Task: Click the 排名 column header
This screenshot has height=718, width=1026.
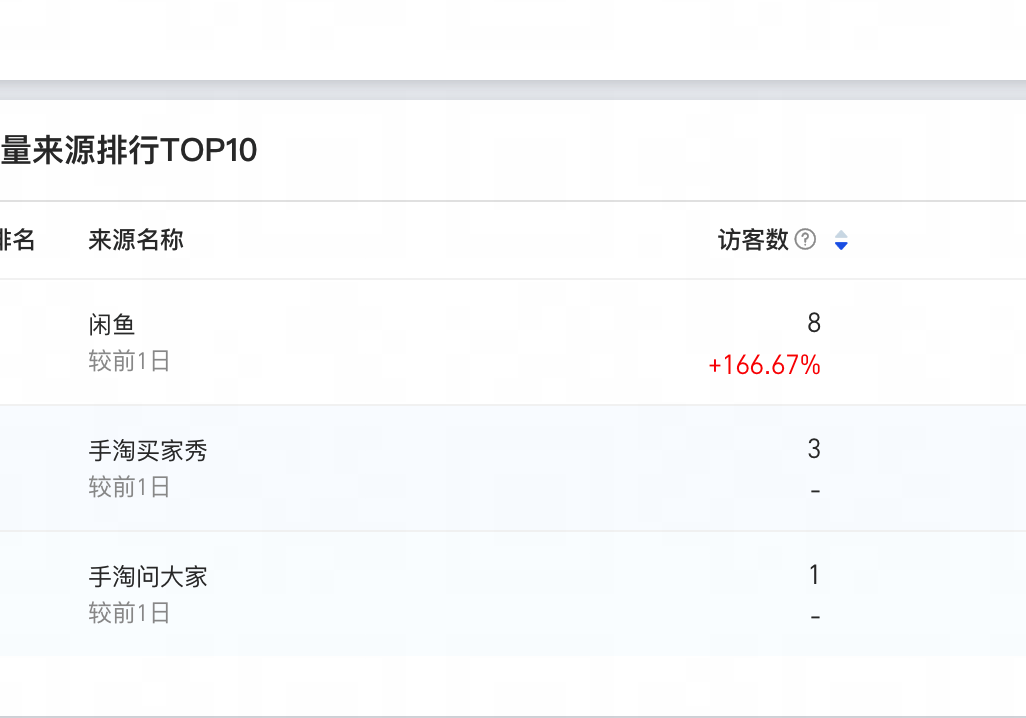Action: [17, 240]
